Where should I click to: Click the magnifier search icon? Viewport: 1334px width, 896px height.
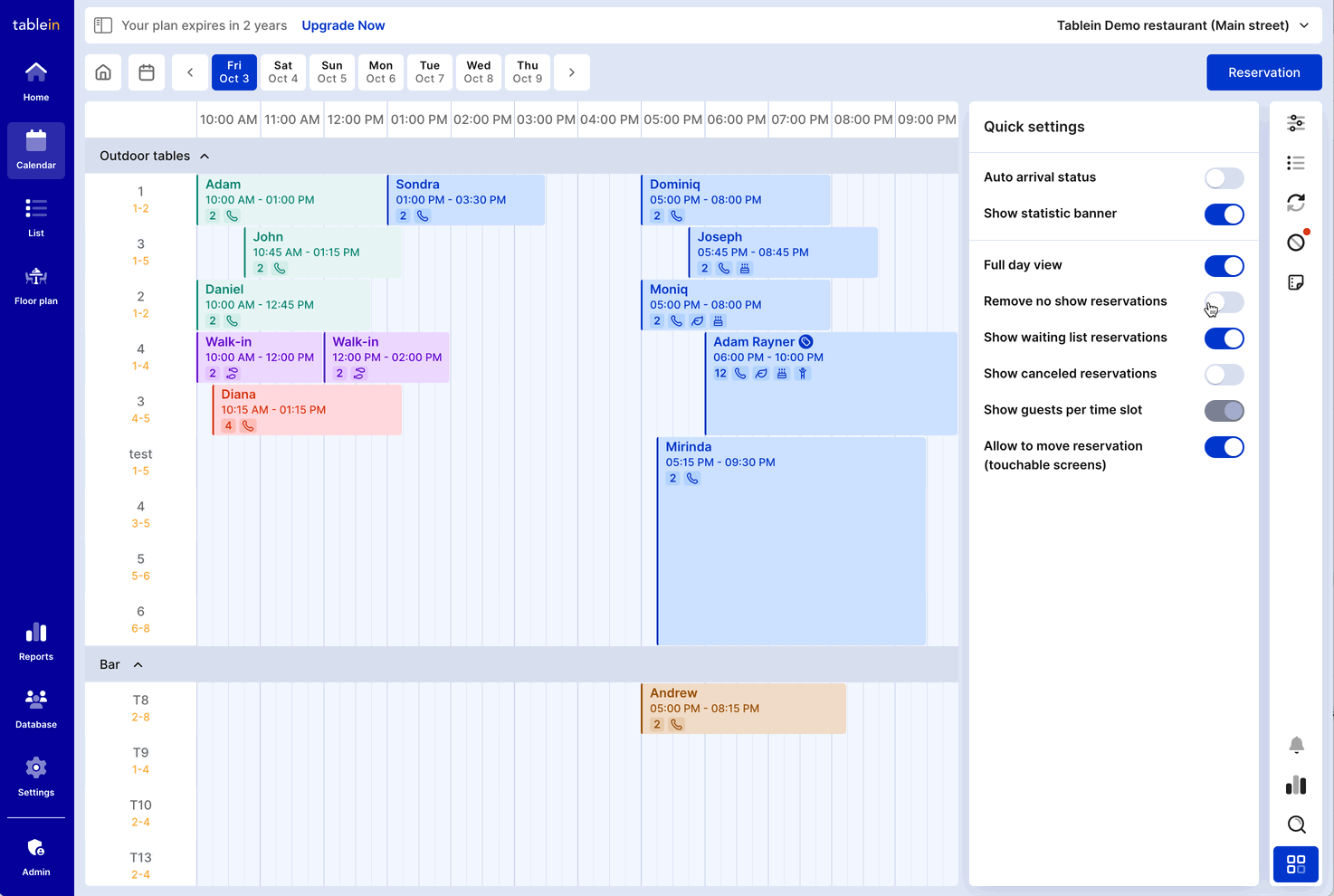[1296, 825]
